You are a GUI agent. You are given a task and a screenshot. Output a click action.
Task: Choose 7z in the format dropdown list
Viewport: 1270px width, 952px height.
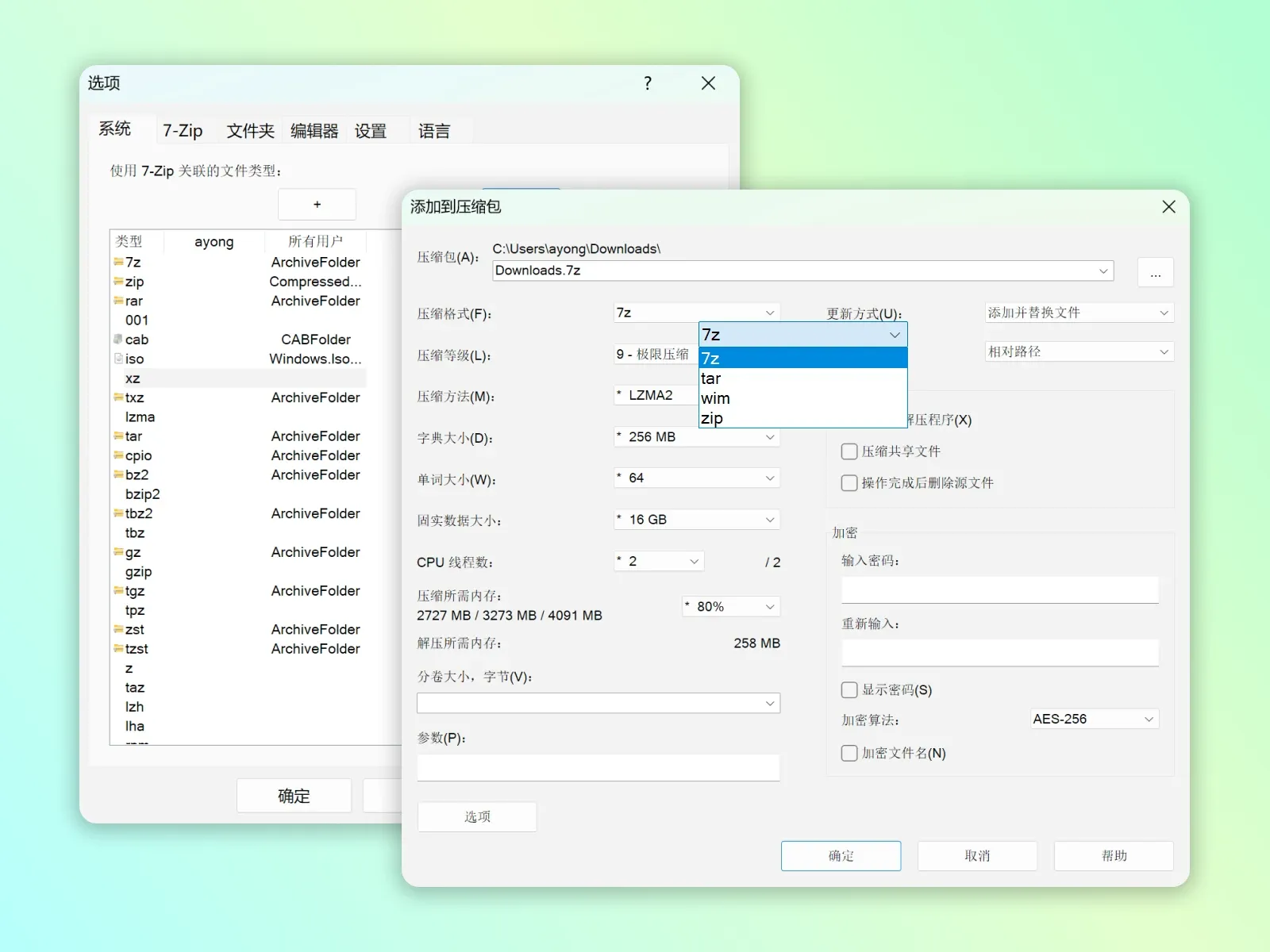(802, 359)
